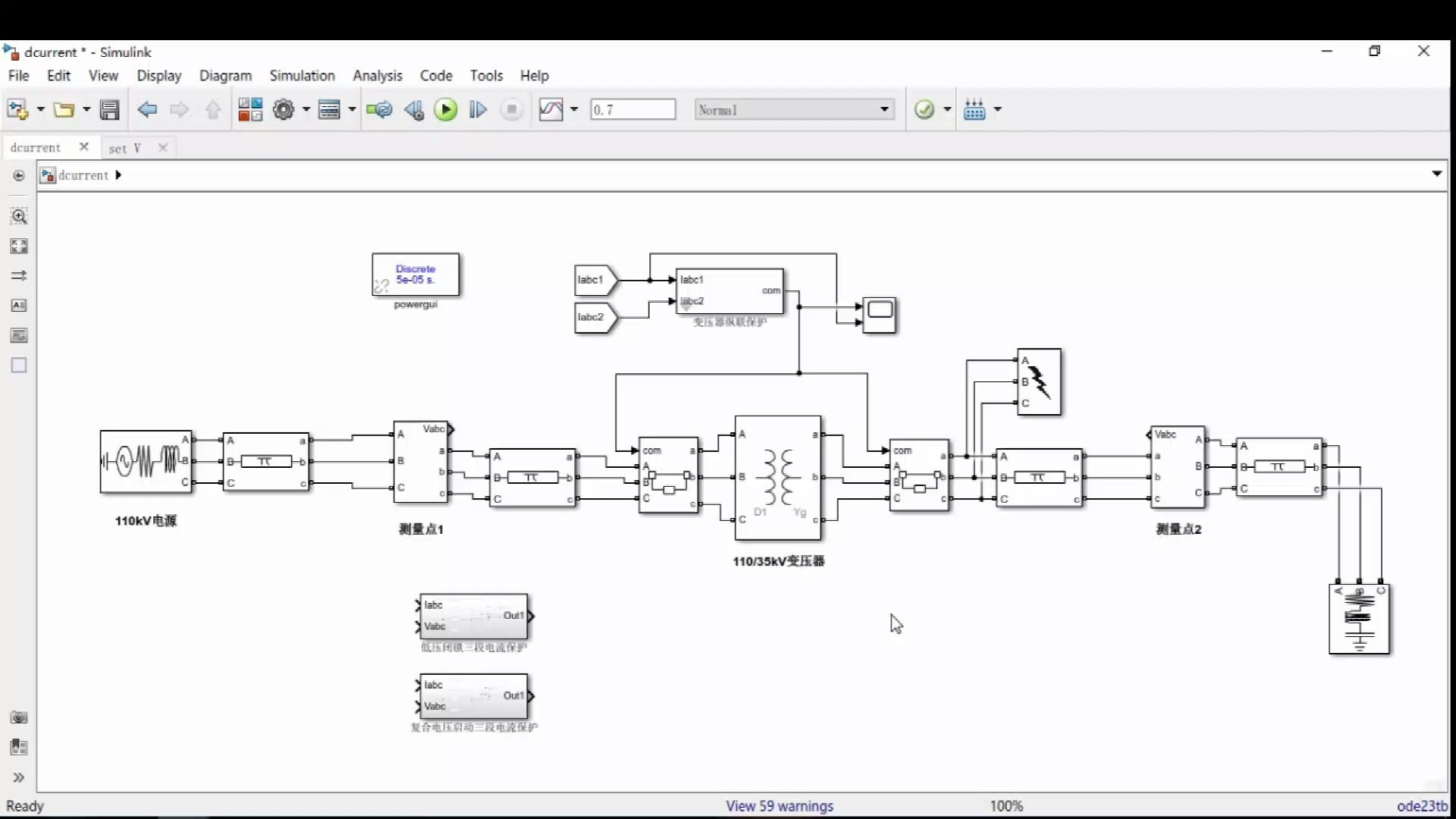Switch to the set V tab
This screenshot has height=819, width=1456.
[x=125, y=148]
